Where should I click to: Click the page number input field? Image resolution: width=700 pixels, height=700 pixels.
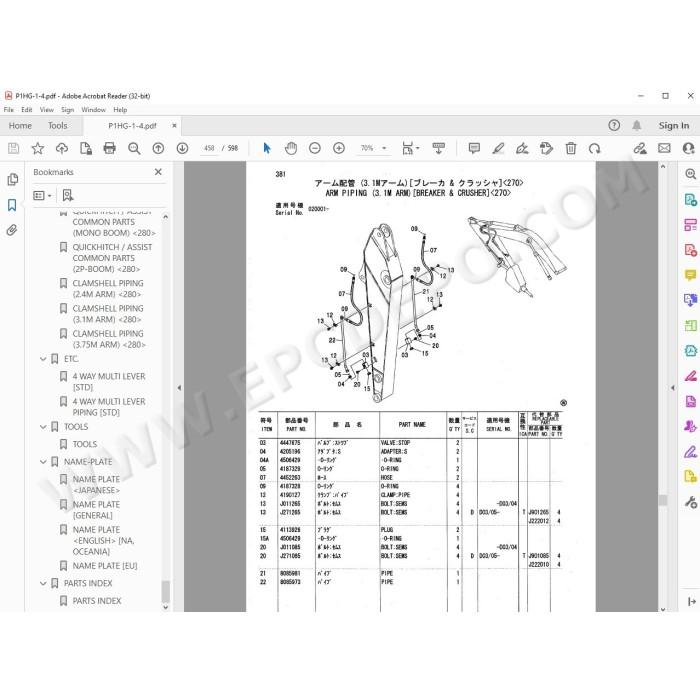(x=209, y=148)
